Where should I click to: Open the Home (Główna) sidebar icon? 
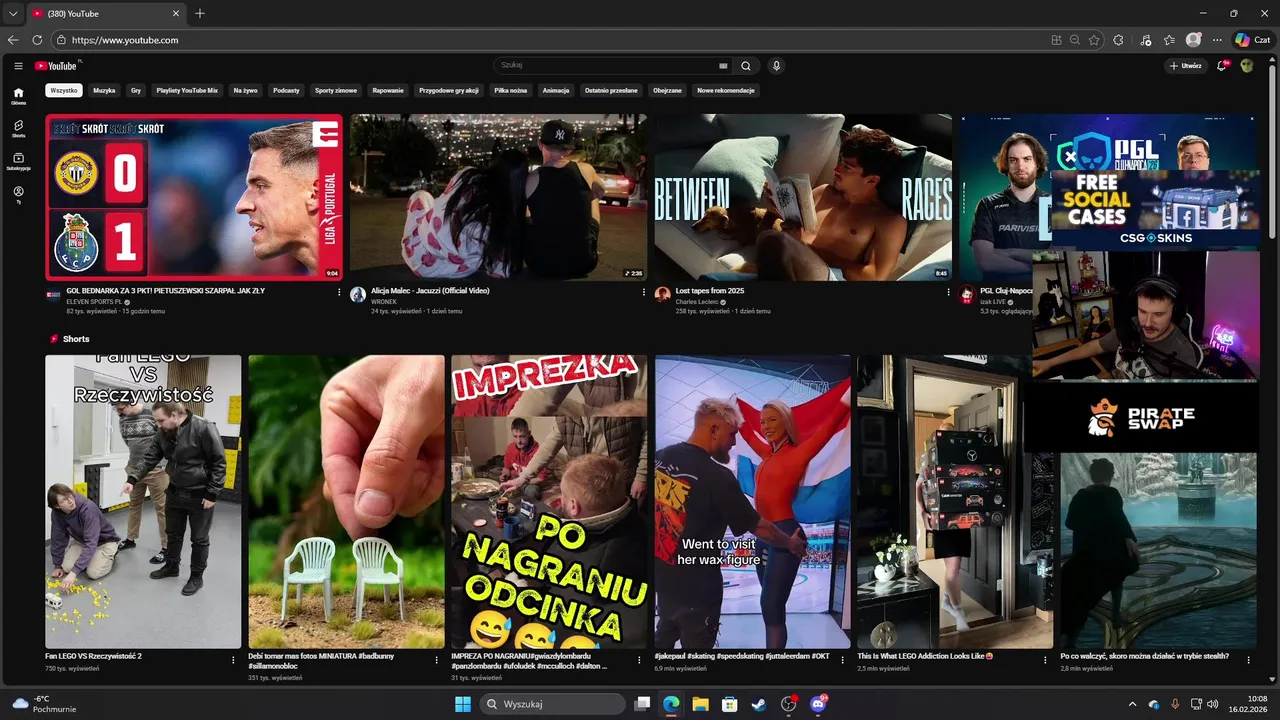(18, 95)
